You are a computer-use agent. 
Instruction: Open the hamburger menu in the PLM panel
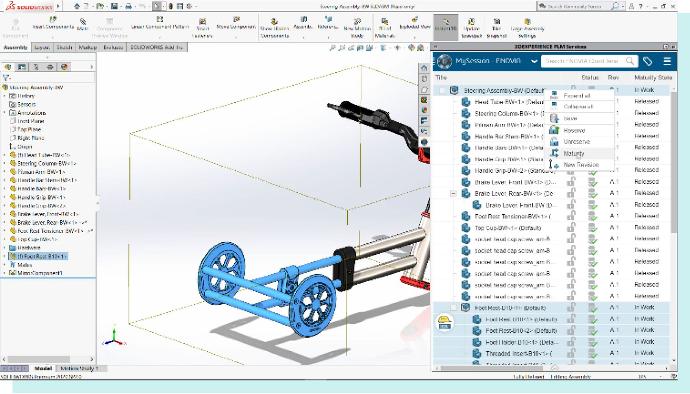pyautogui.click(x=667, y=61)
